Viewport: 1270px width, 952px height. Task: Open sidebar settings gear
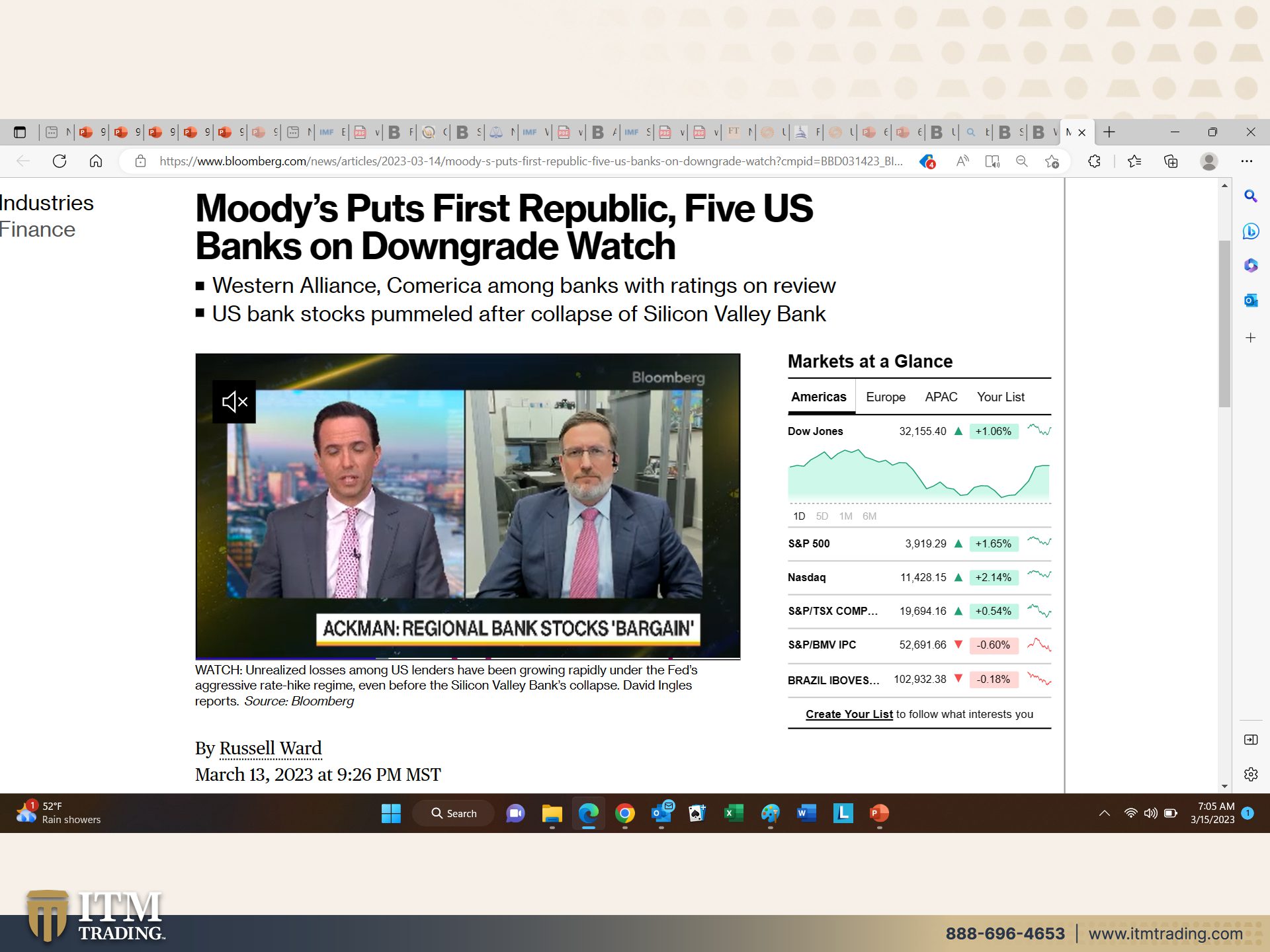[1250, 774]
